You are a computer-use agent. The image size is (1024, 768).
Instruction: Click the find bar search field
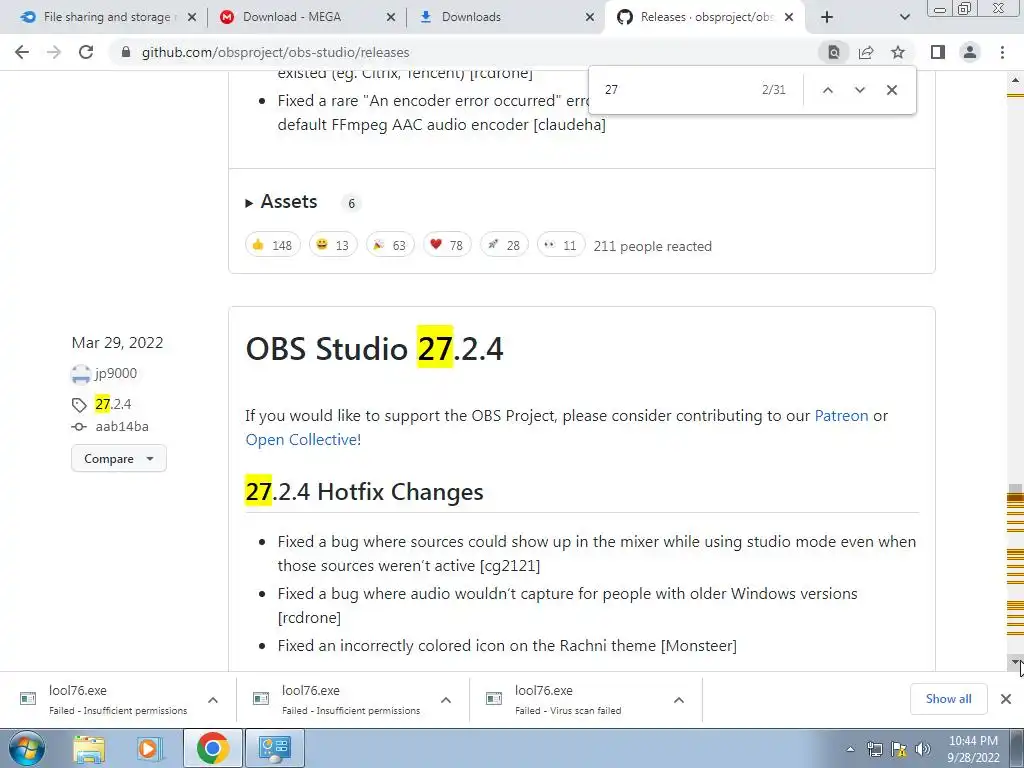point(676,89)
